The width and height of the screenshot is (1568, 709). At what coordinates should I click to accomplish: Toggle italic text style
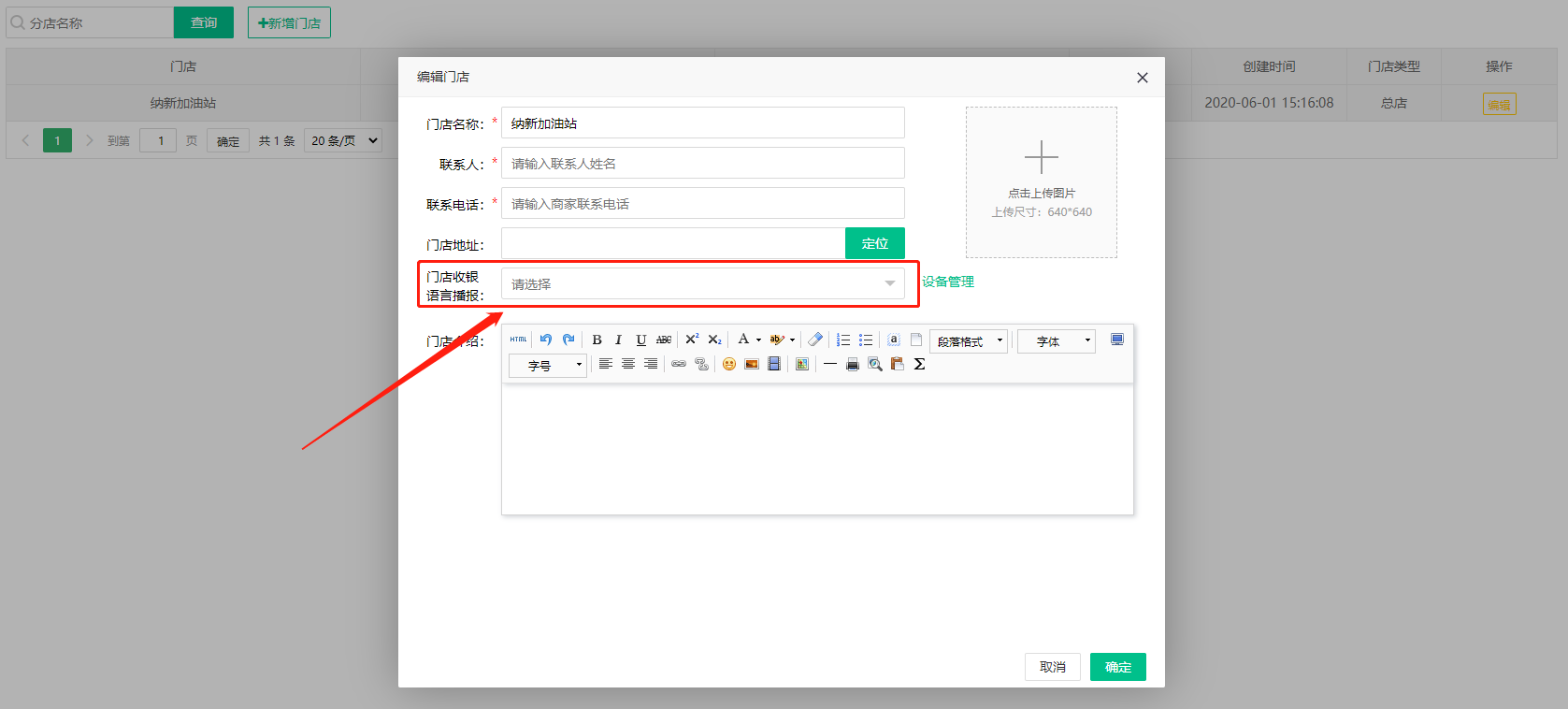pos(618,340)
